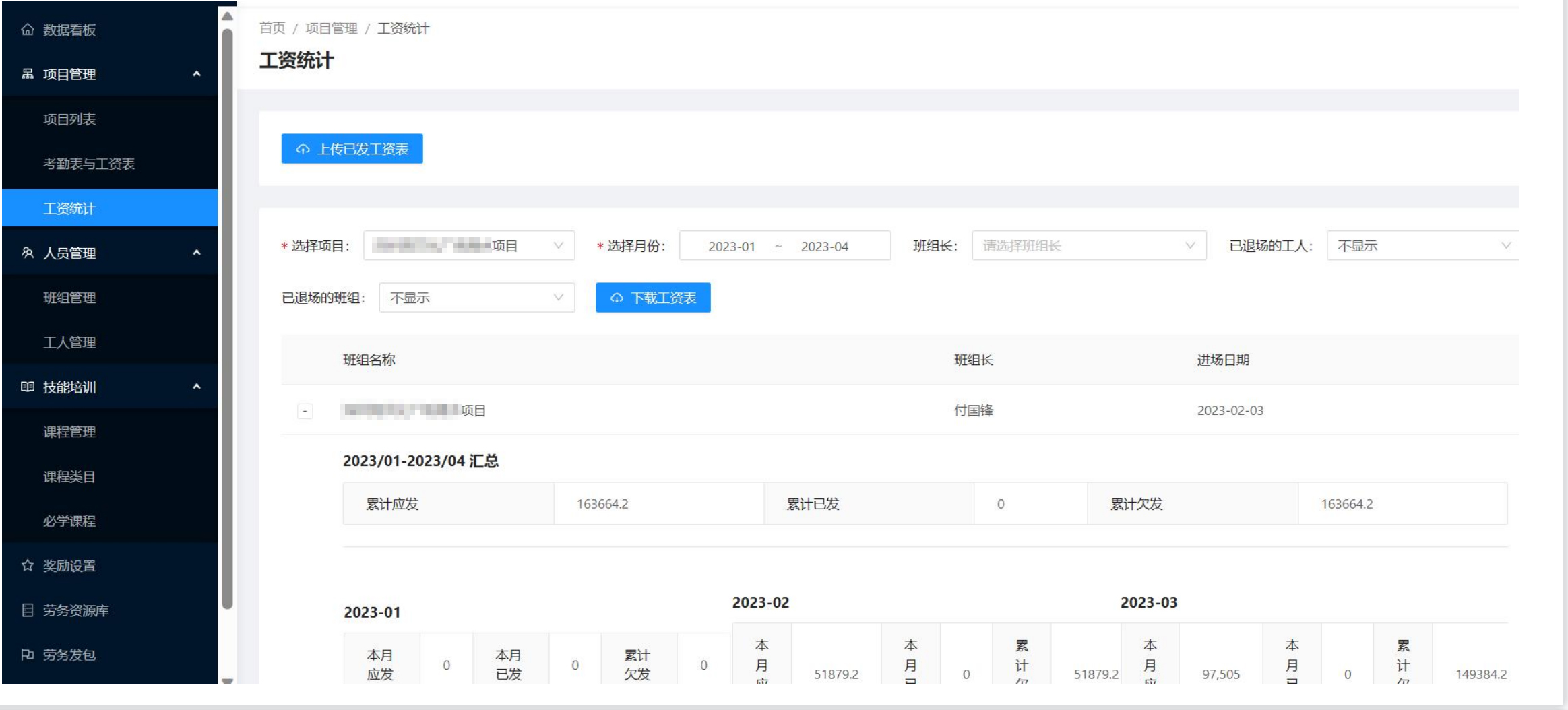
Task: Click the vertical scrollbar in the sidebar
Action: pos(225,337)
